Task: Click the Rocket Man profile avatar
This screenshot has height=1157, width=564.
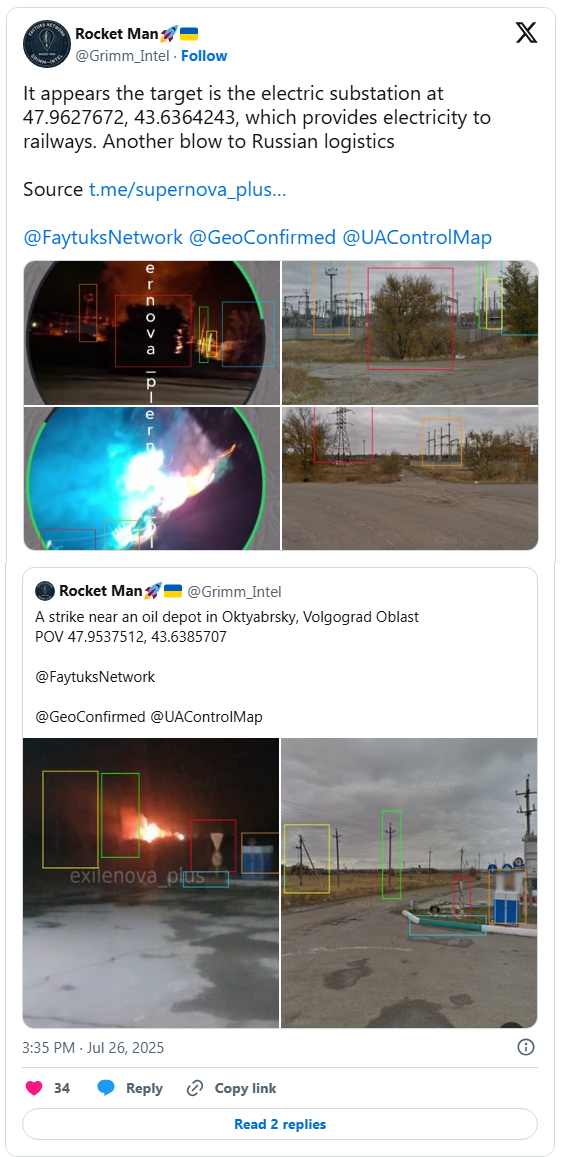Action: click(46, 44)
